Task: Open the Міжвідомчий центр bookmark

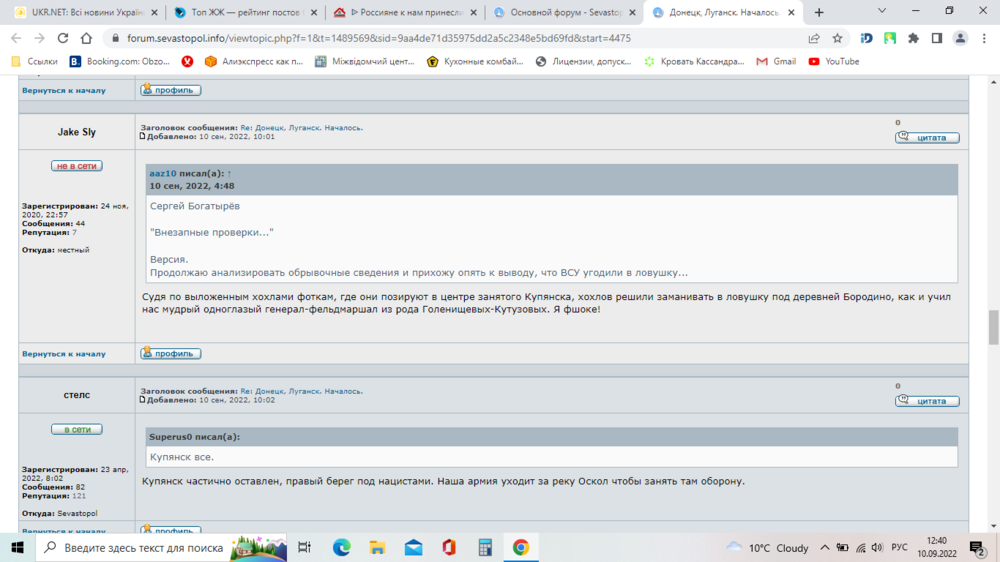Action: click(x=365, y=61)
